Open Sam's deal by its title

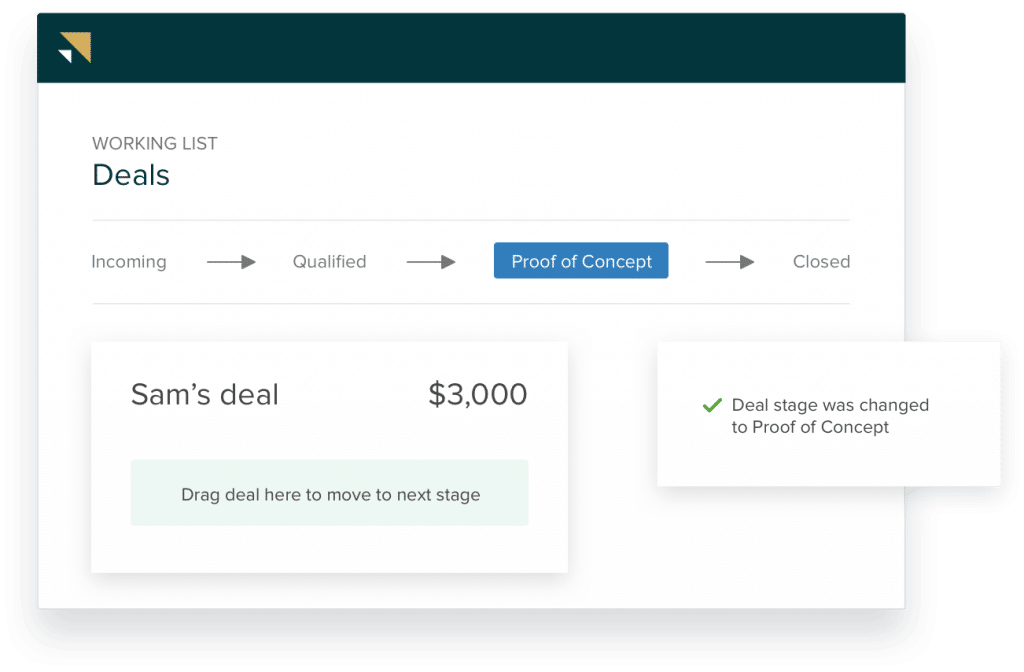pos(205,394)
